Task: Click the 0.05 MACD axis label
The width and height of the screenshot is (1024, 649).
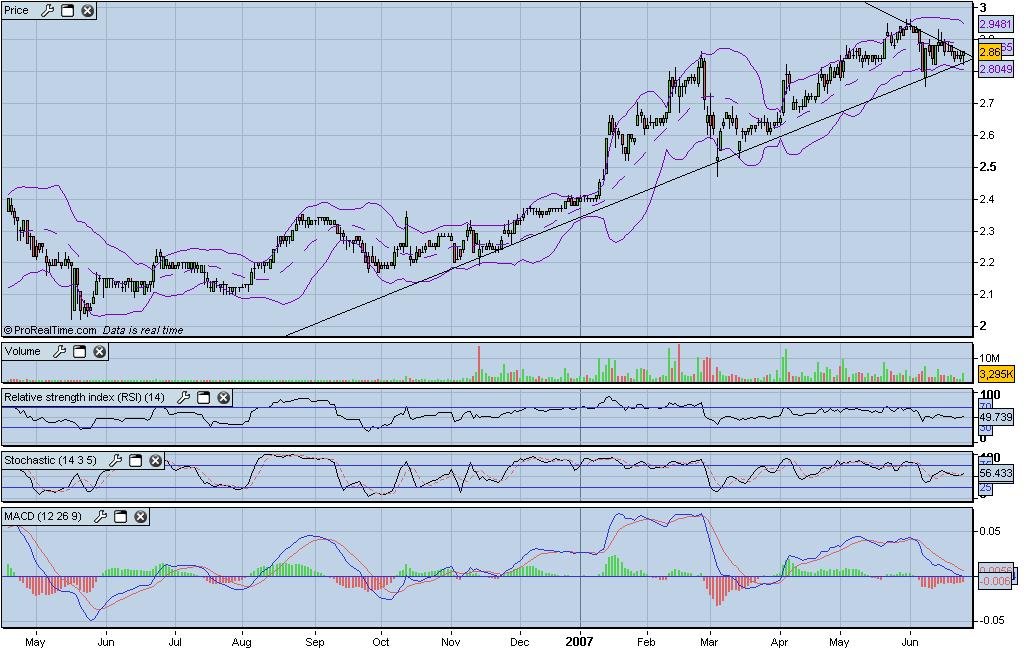Action: pyautogui.click(x=989, y=531)
